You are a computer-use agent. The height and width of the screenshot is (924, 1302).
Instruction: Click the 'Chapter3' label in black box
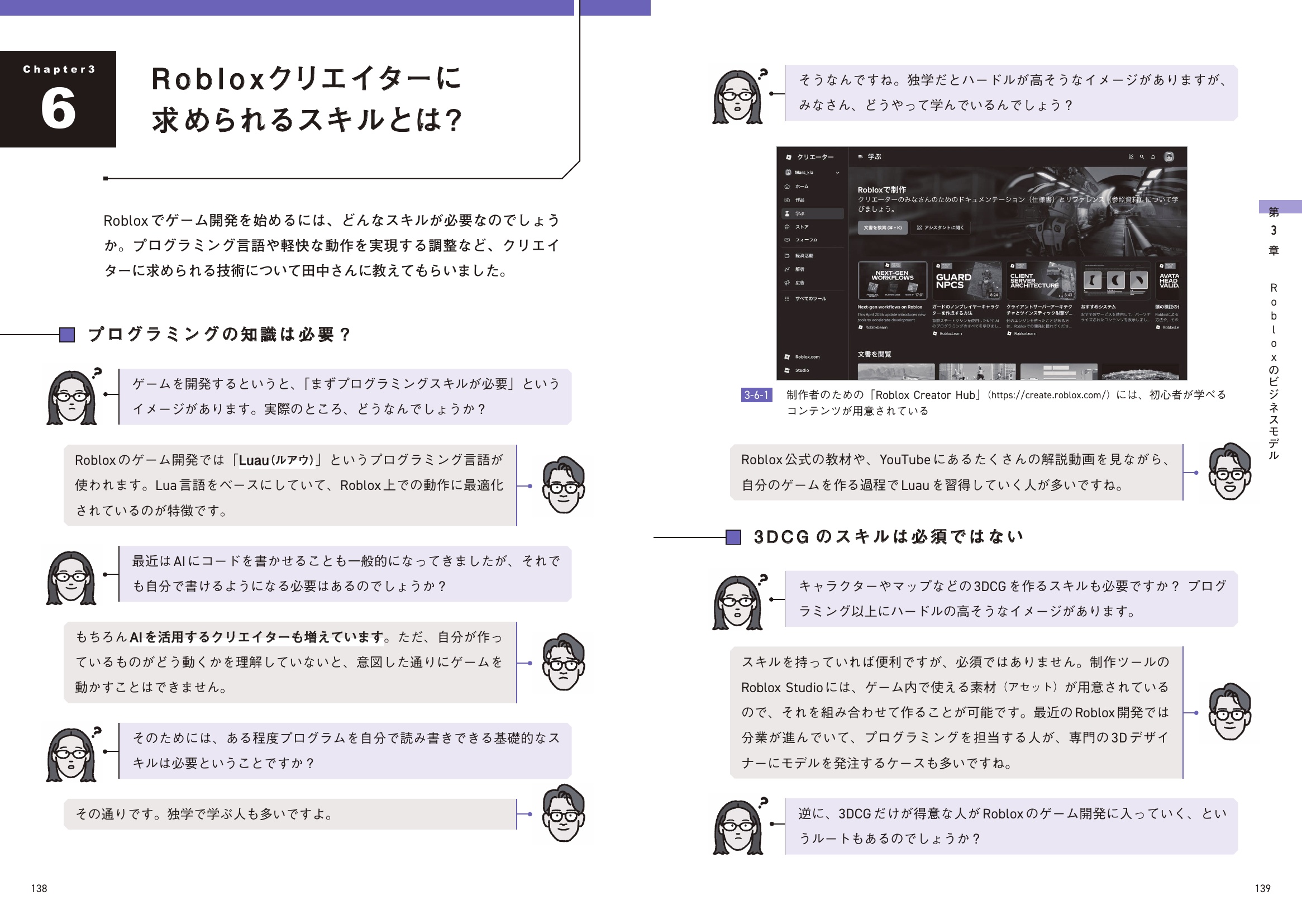[59, 69]
